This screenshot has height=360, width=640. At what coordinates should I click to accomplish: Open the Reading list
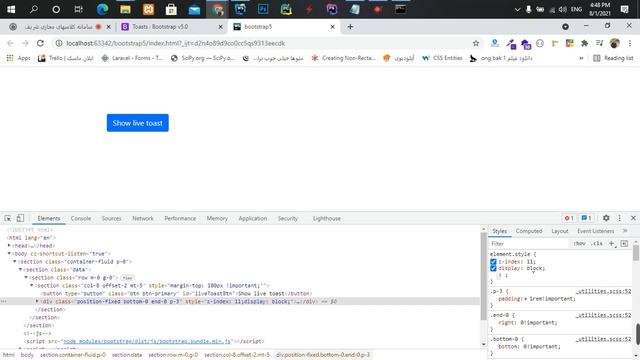tap(613, 58)
